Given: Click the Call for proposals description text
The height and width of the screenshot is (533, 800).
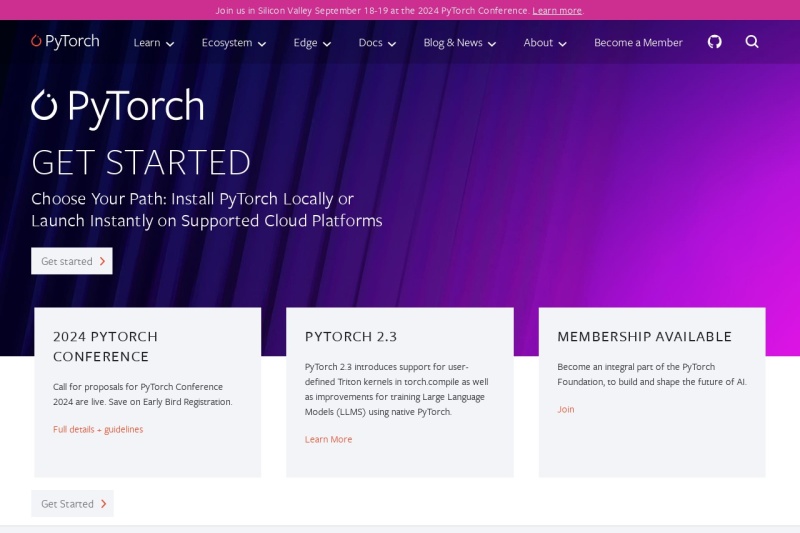Looking at the screenshot, I should (142, 394).
